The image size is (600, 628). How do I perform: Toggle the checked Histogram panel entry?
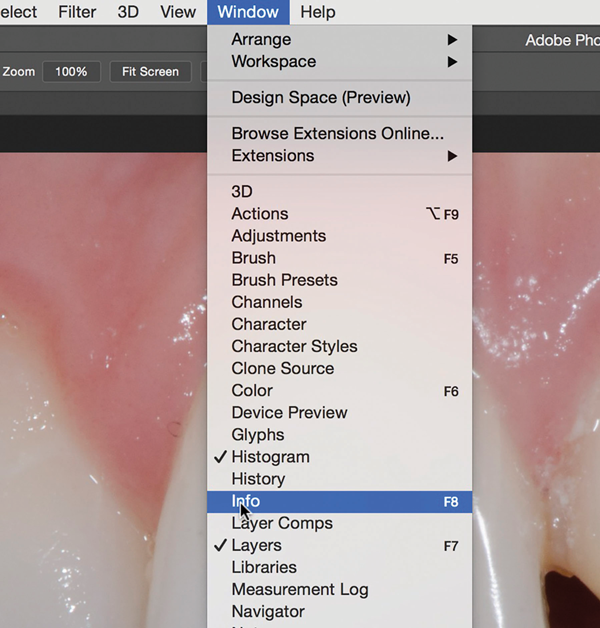click(x=270, y=457)
